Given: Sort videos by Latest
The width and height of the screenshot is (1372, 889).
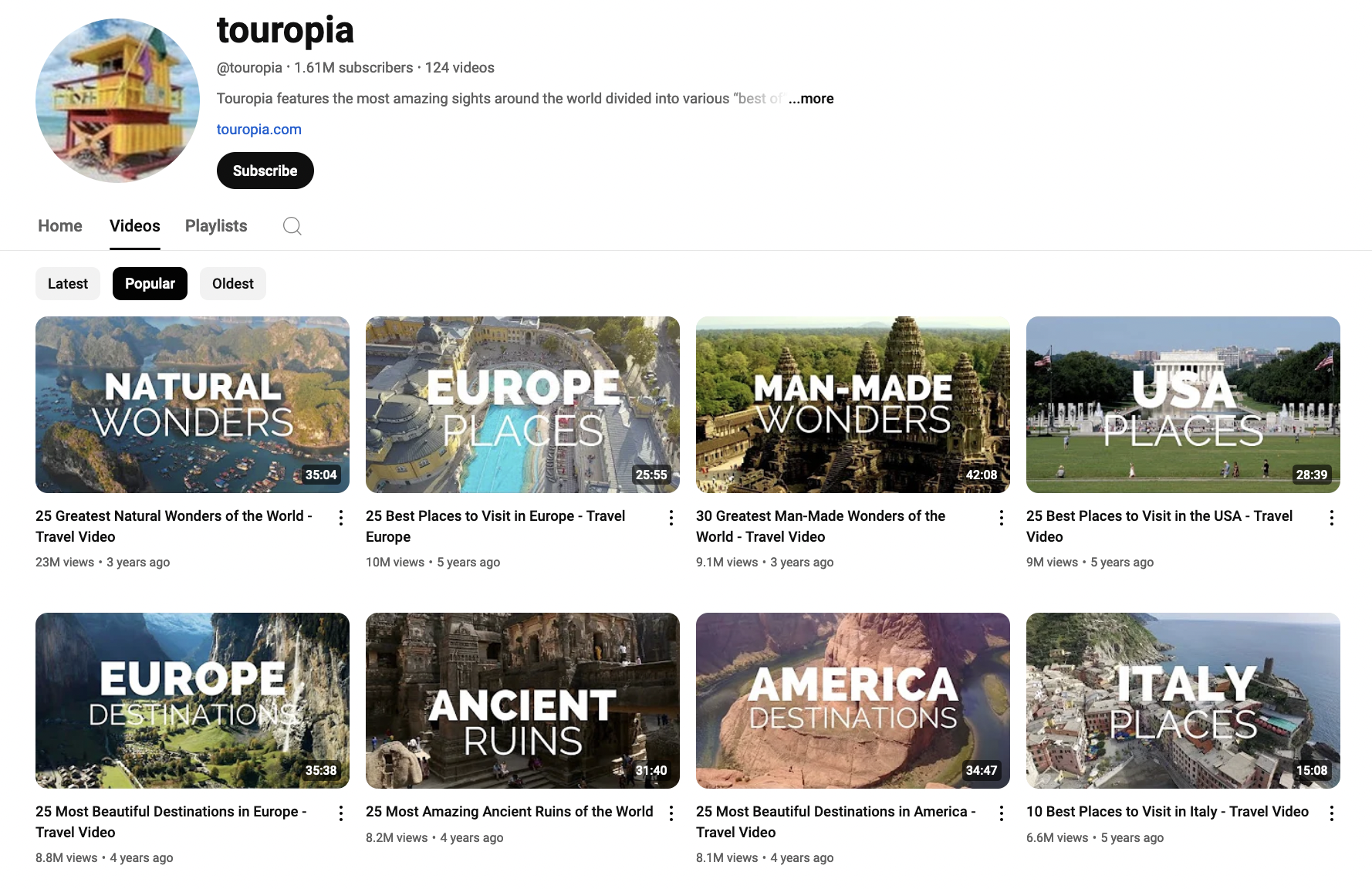Looking at the screenshot, I should click(68, 283).
